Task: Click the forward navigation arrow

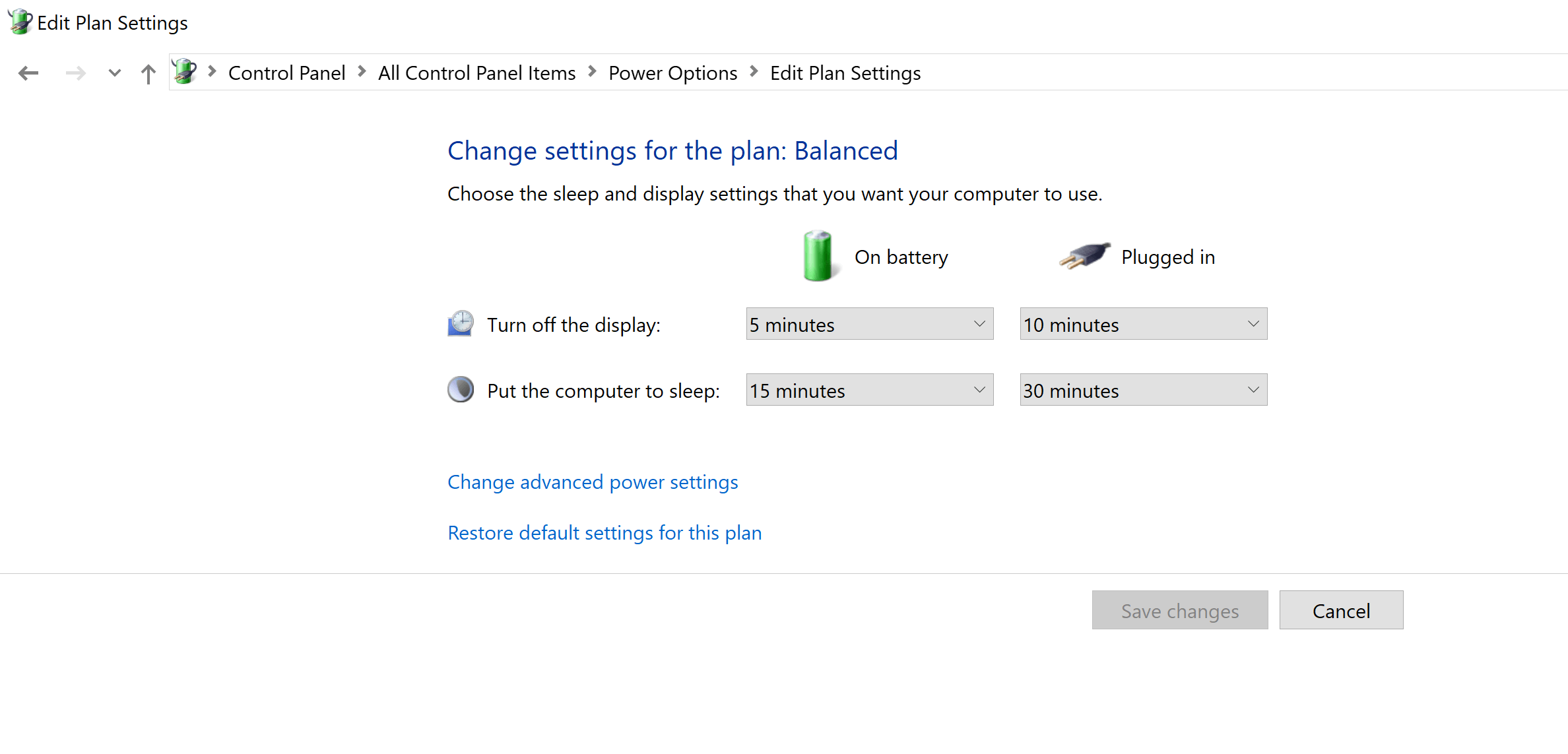Action: click(x=75, y=73)
